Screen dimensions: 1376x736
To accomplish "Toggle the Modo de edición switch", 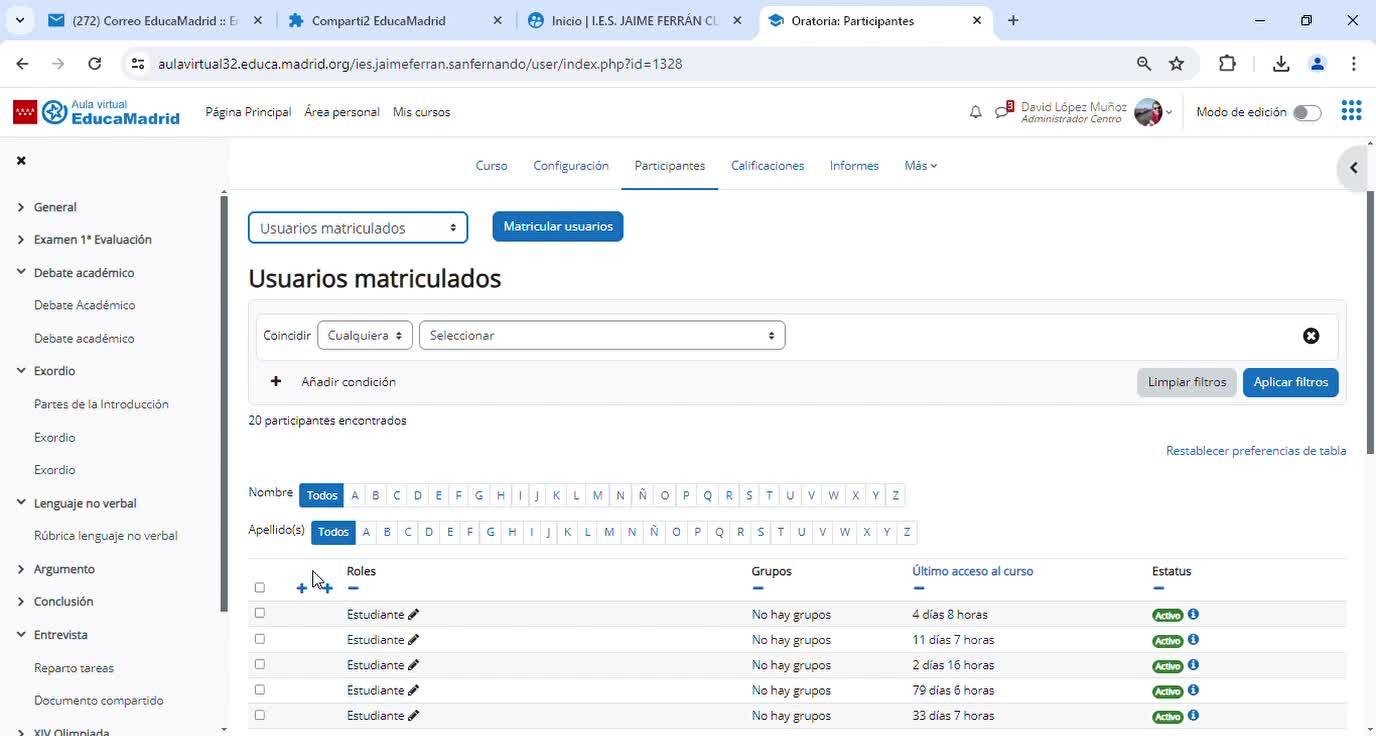I will [x=1306, y=113].
